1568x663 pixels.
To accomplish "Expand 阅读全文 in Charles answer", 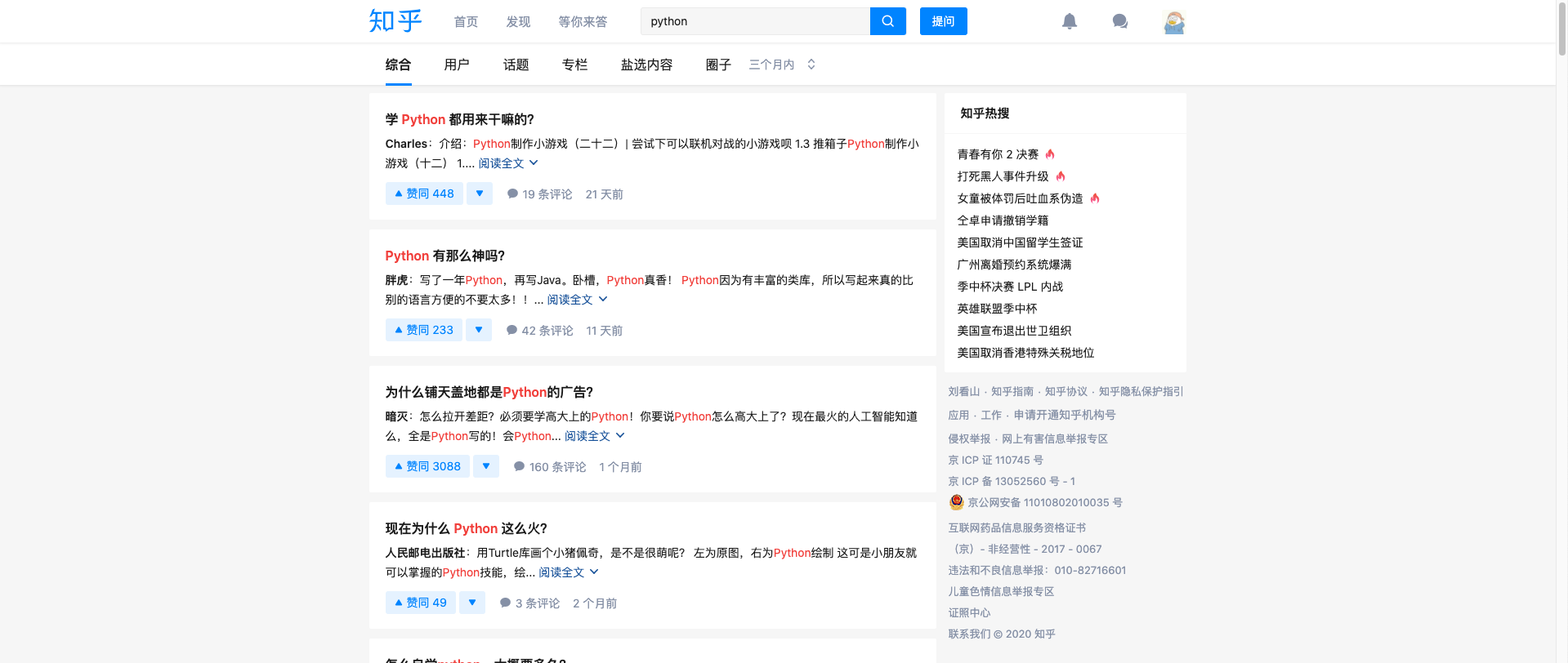I will pos(508,163).
